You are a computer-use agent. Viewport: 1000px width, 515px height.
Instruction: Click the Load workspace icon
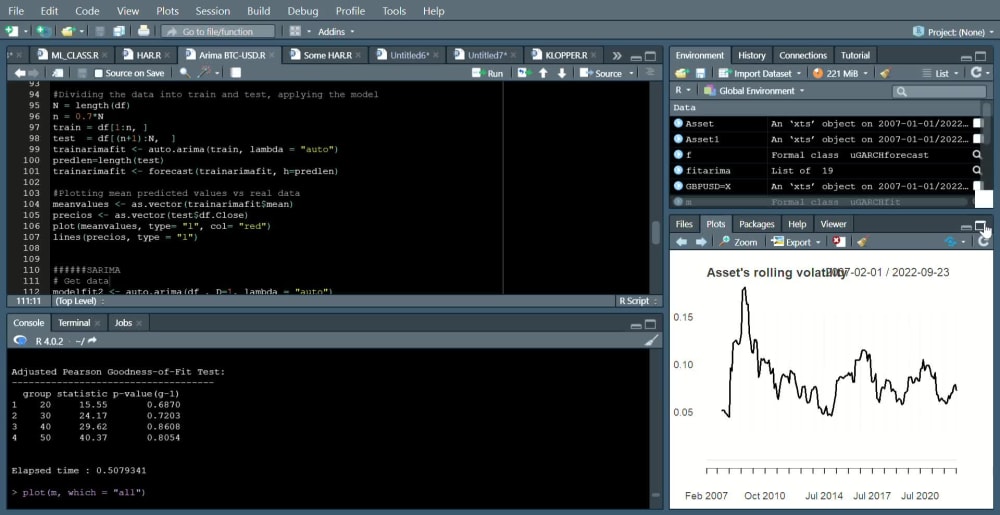click(682, 73)
